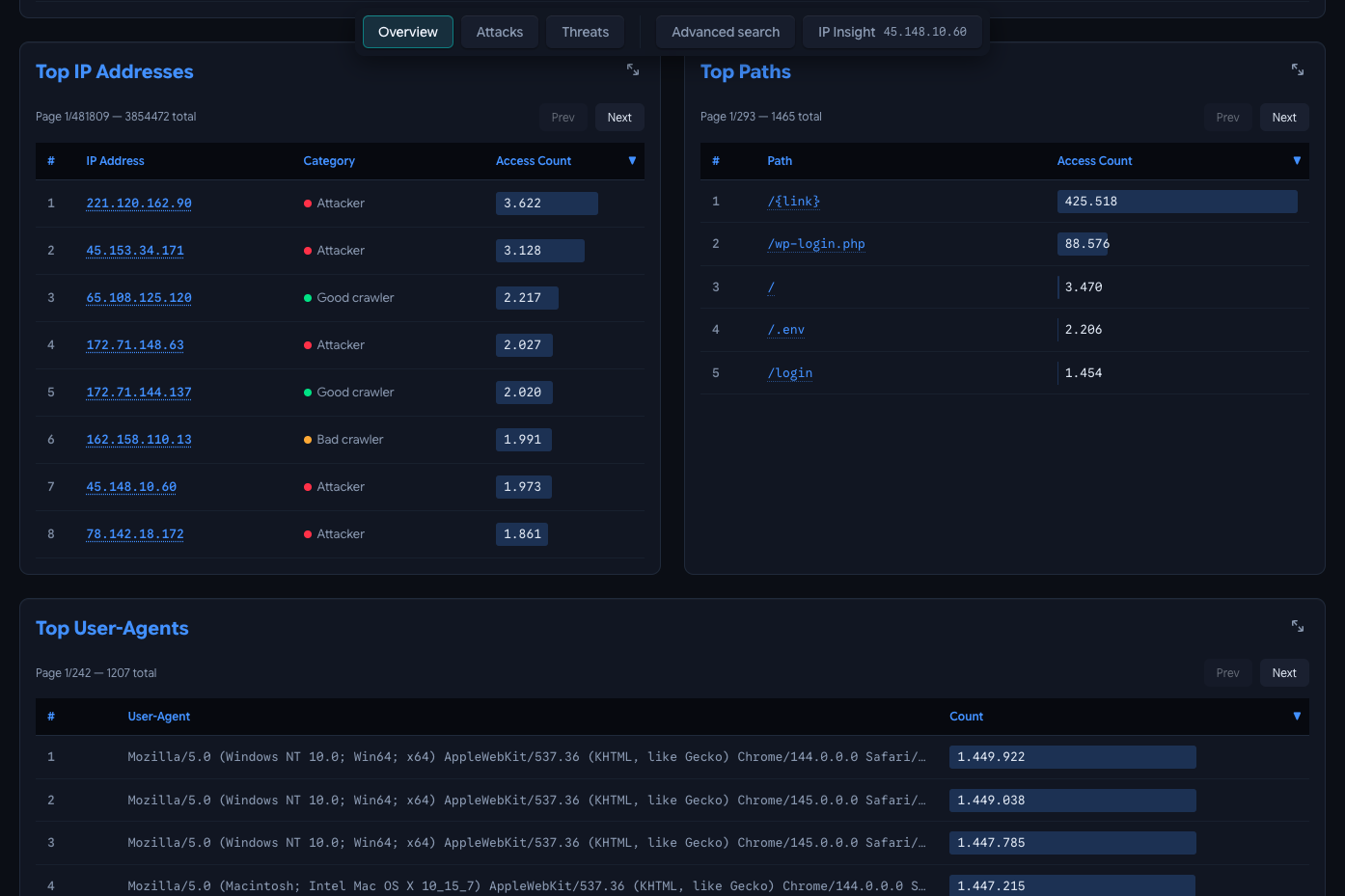Open IP address 162.158.110.13

click(x=139, y=440)
